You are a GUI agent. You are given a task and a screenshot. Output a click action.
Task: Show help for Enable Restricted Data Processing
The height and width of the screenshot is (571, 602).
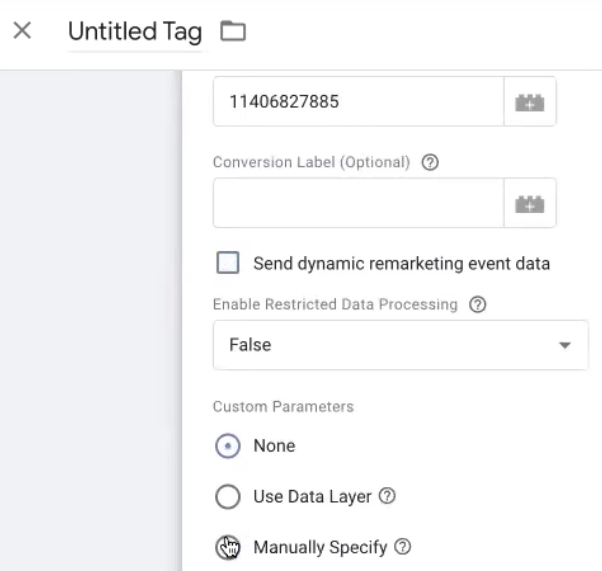pyautogui.click(x=478, y=305)
